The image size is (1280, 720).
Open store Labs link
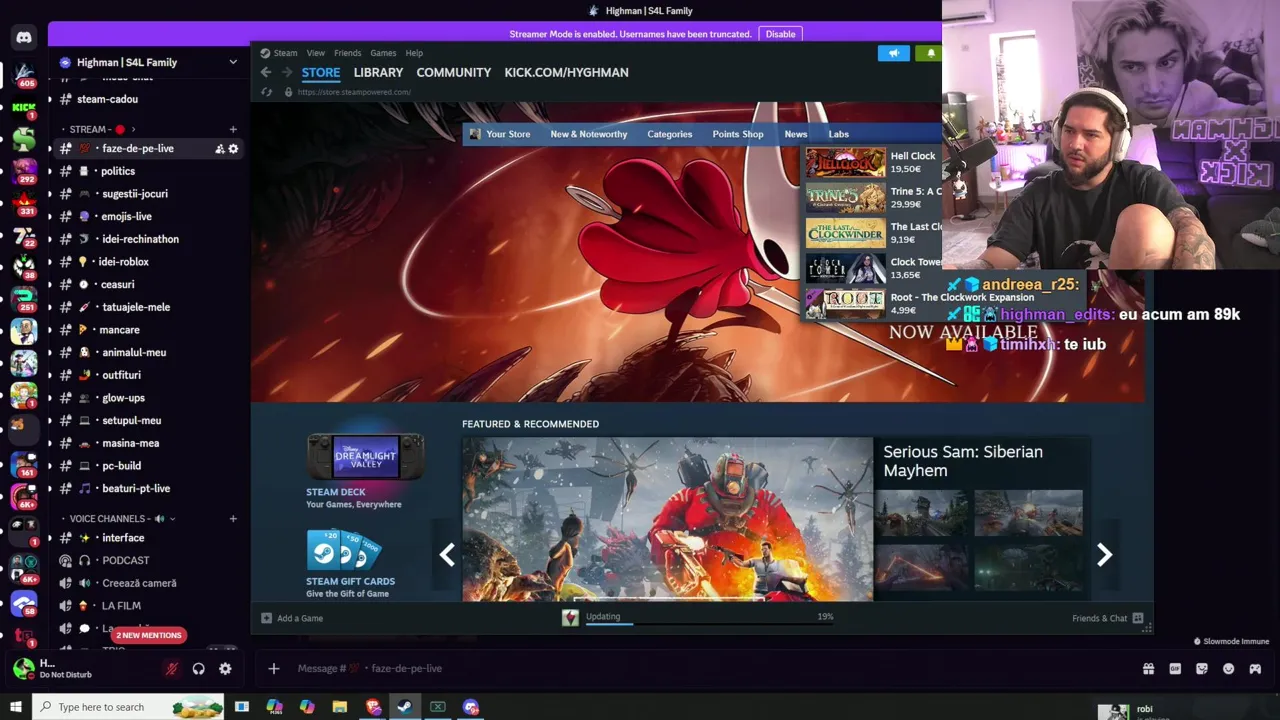click(838, 134)
